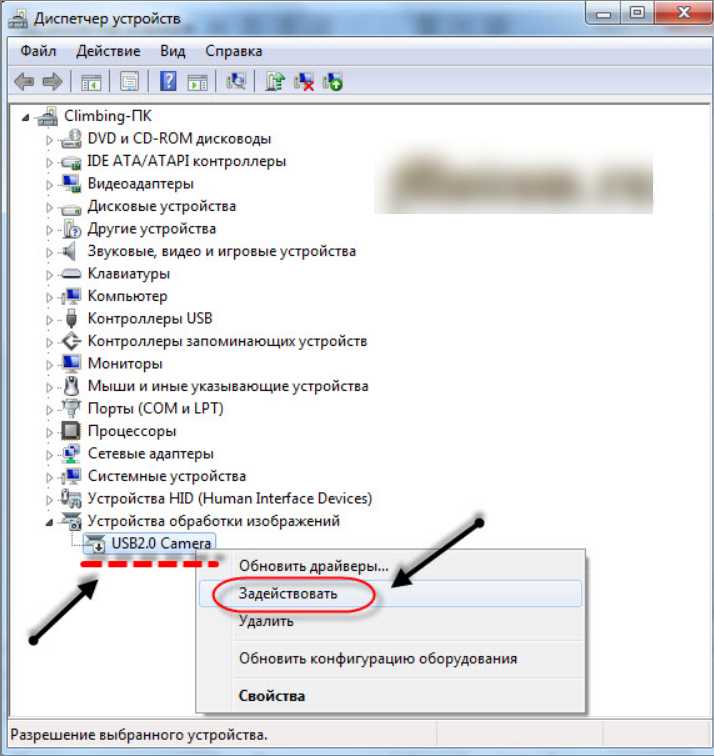Select the Сетевые адаптеры category
The height and width of the screenshot is (756, 714).
pos(150,454)
